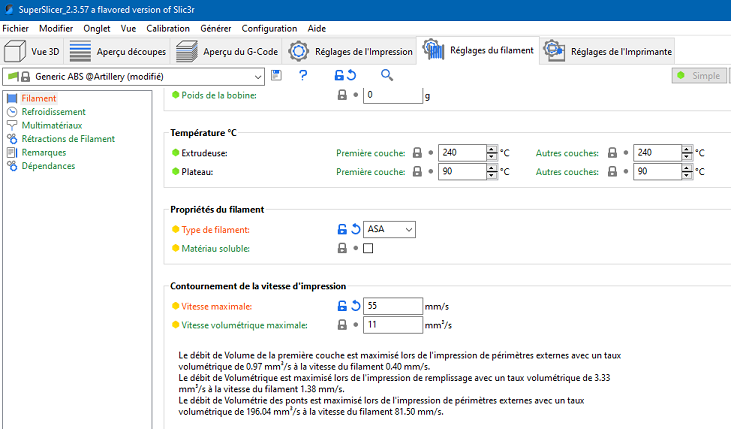
Task: Switch to Aperçu découpes tab
Action: [118, 51]
